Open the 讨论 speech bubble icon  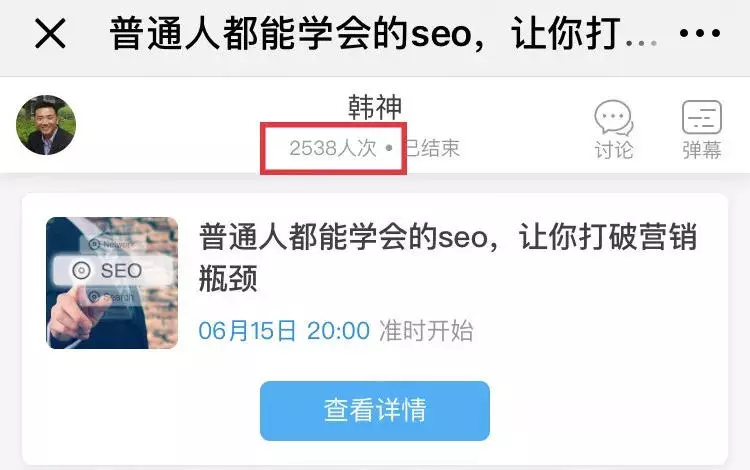pyautogui.click(x=614, y=118)
